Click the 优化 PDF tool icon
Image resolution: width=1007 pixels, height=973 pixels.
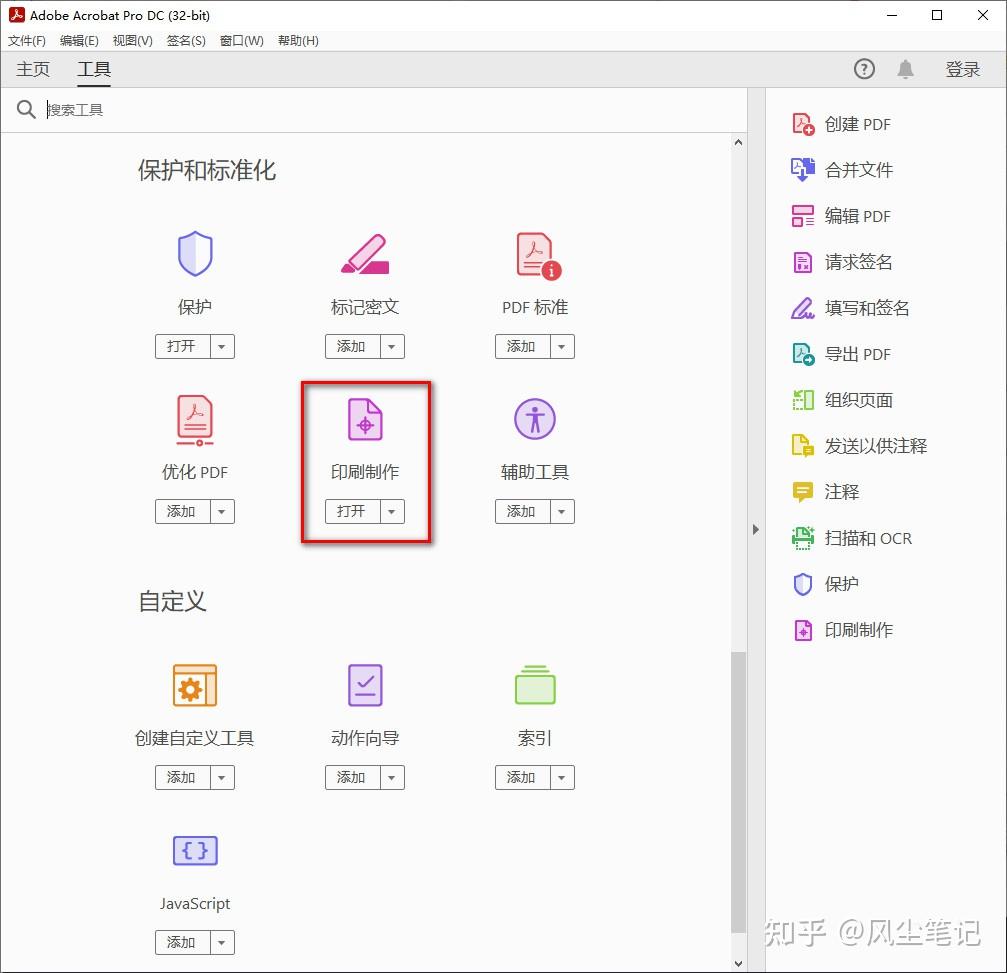coord(195,420)
